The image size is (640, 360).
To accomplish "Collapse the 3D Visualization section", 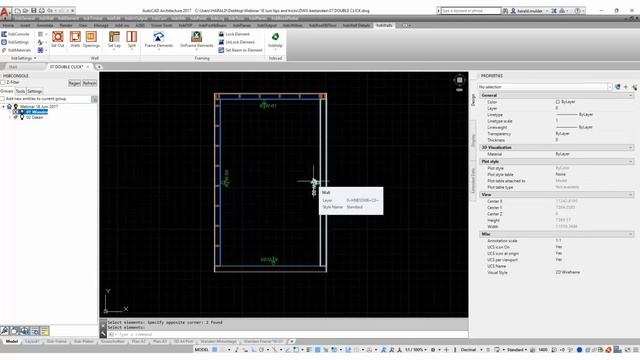I will pos(631,148).
